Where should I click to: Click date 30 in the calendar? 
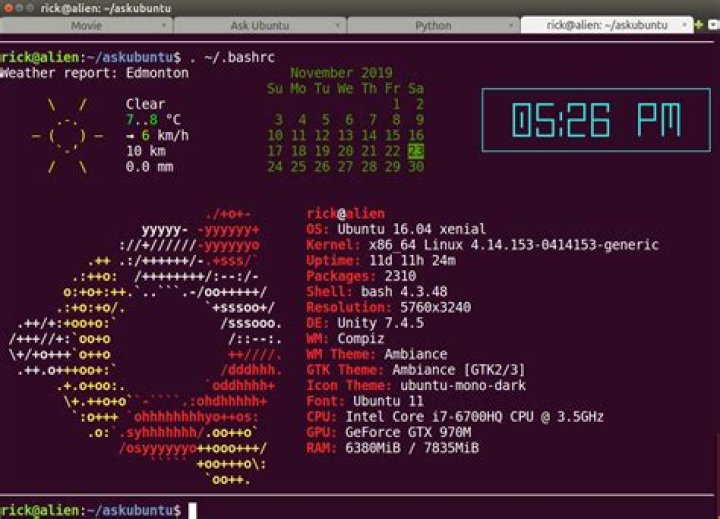[416, 167]
